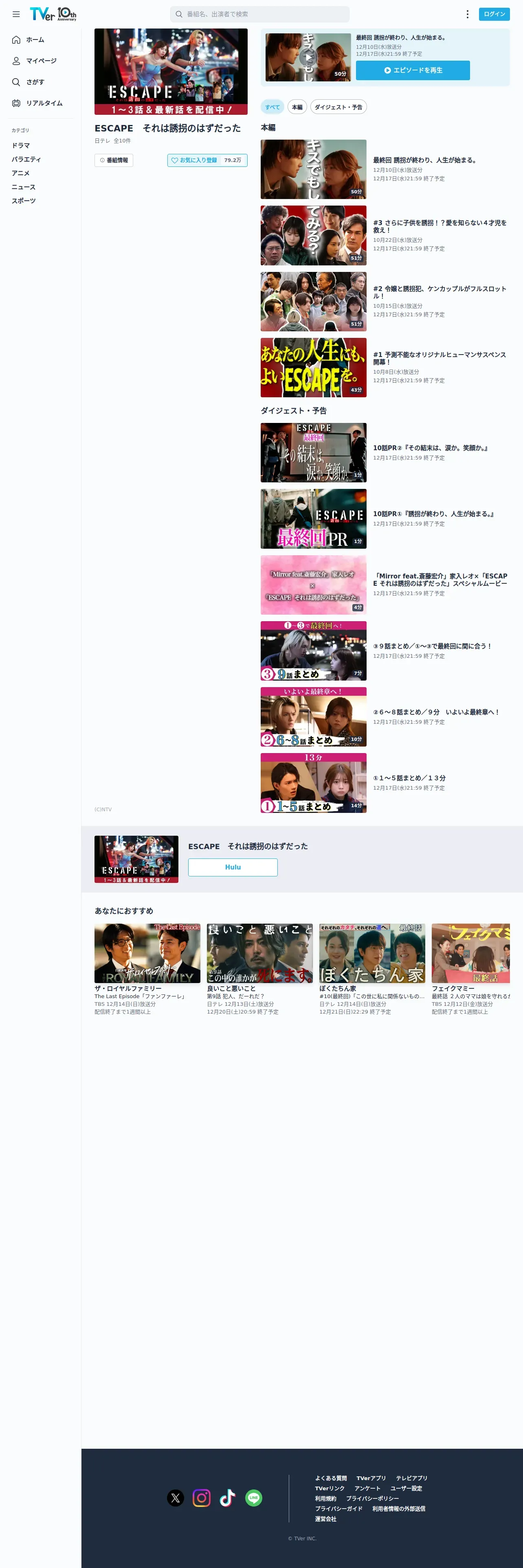Open ①1〜5話まとめ digest thumbnail
This screenshot has height=1568, width=523.
[x=314, y=783]
